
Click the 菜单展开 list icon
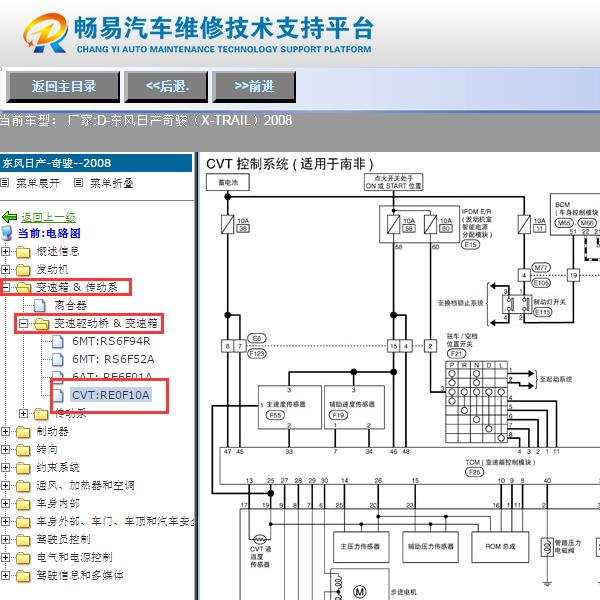[5, 183]
